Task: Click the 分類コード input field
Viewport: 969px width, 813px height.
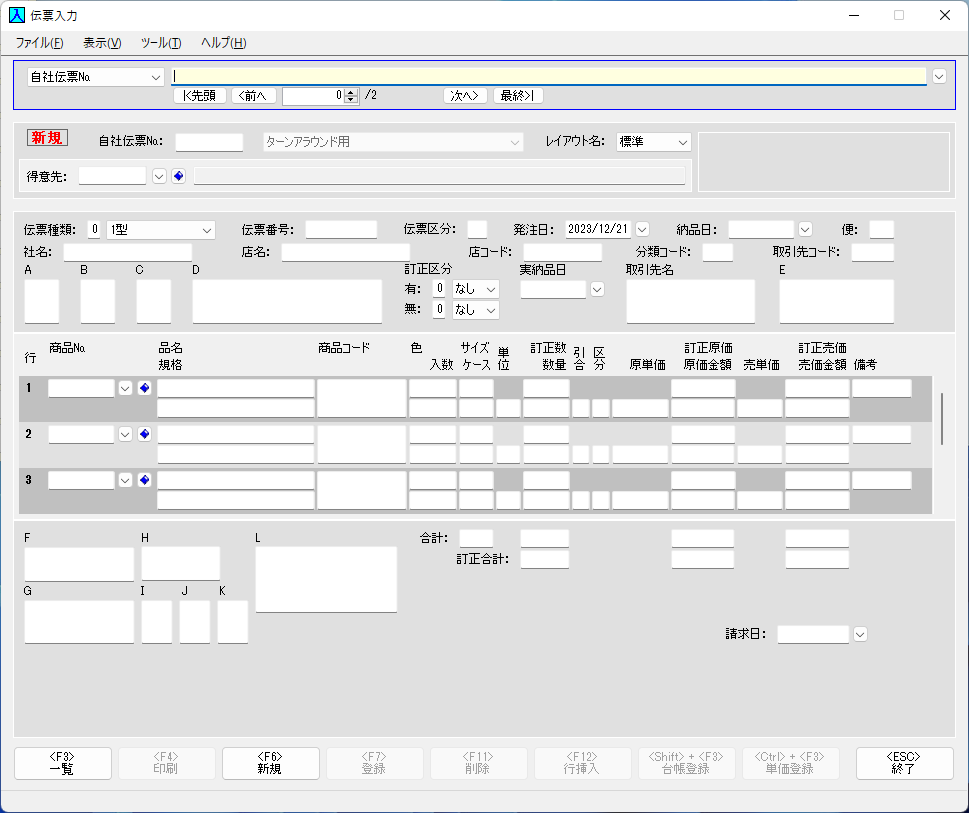Action: [717, 252]
